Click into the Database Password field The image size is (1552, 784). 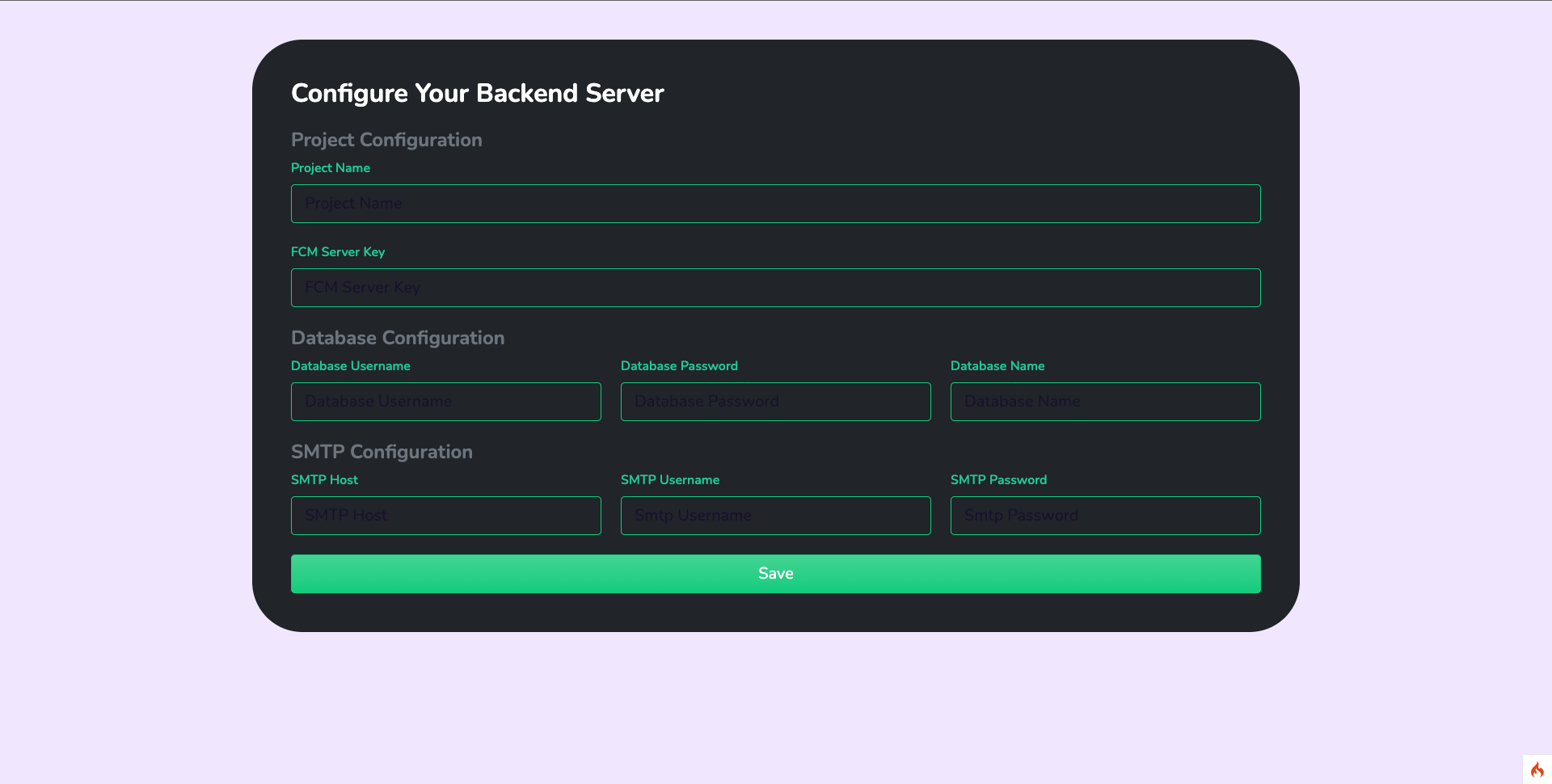(776, 402)
